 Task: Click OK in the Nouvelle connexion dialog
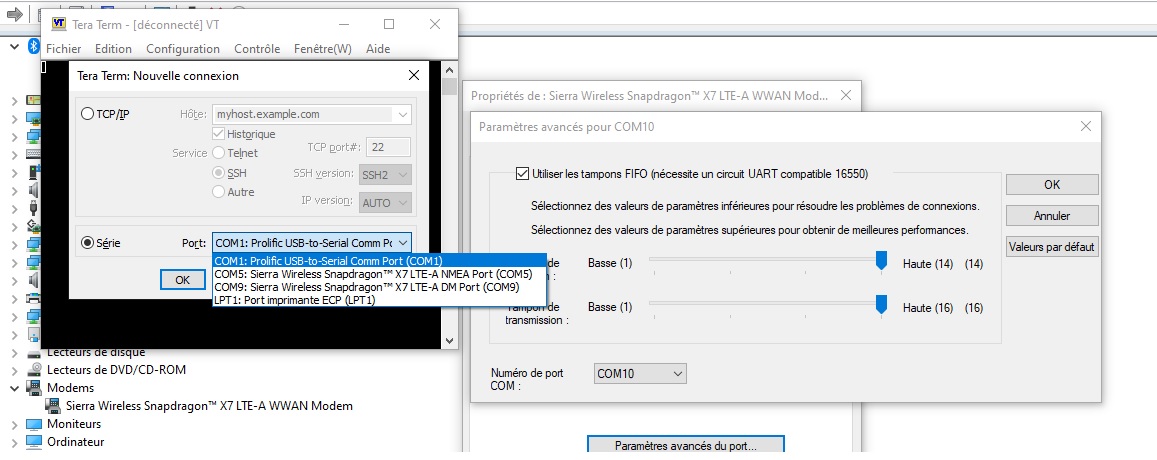[x=182, y=280]
